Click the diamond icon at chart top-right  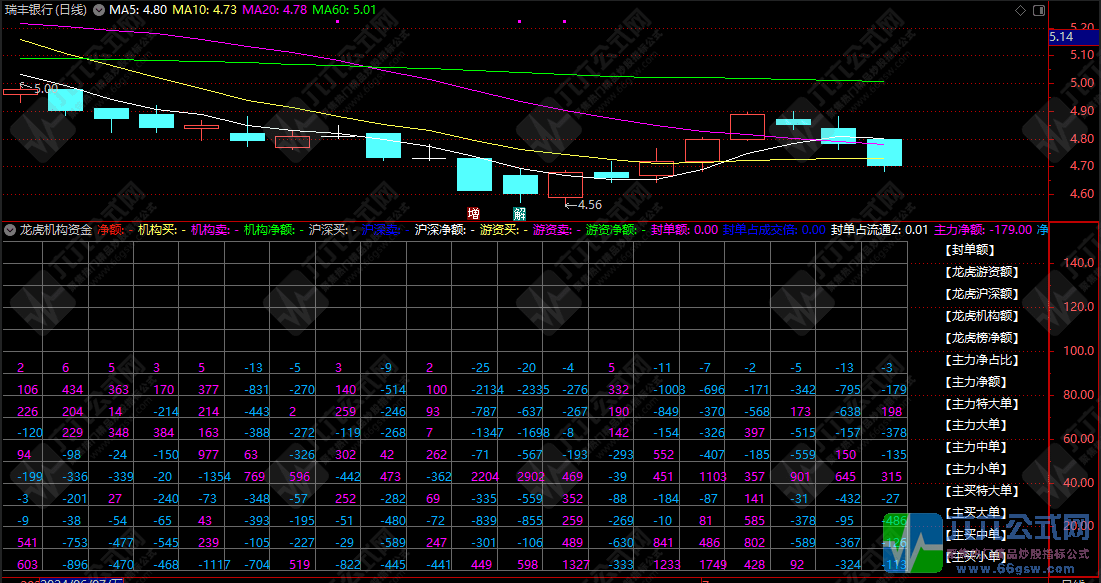point(1020,9)
